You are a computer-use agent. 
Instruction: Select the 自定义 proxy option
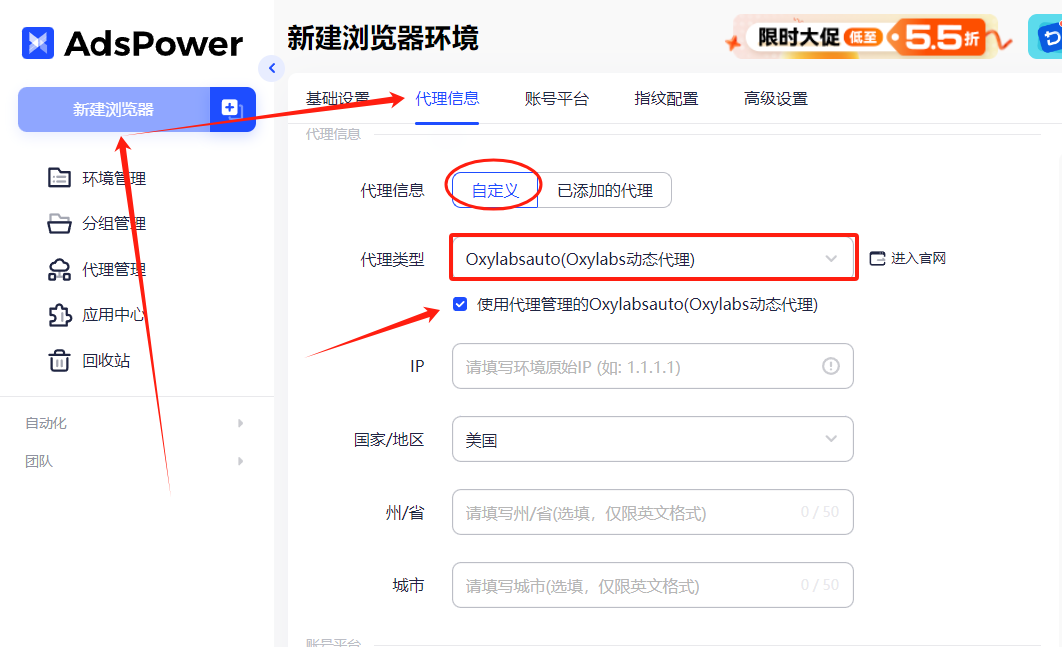pos(494,188)
